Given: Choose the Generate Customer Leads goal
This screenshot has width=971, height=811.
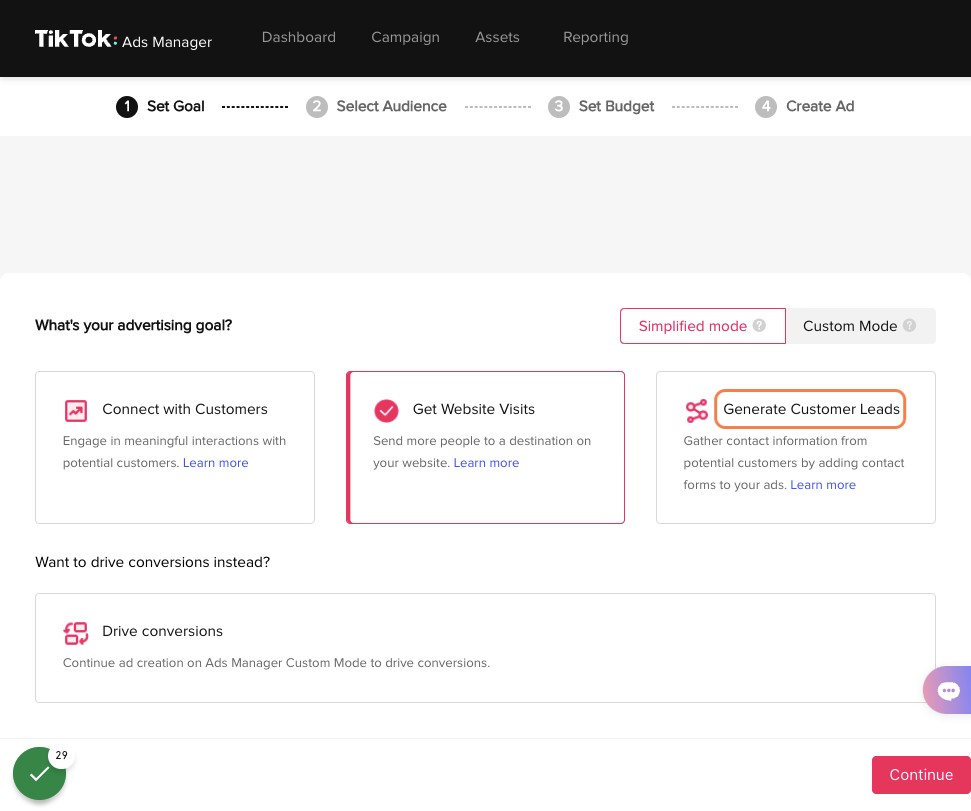Looking at the screenshot, I should point(796,447).
